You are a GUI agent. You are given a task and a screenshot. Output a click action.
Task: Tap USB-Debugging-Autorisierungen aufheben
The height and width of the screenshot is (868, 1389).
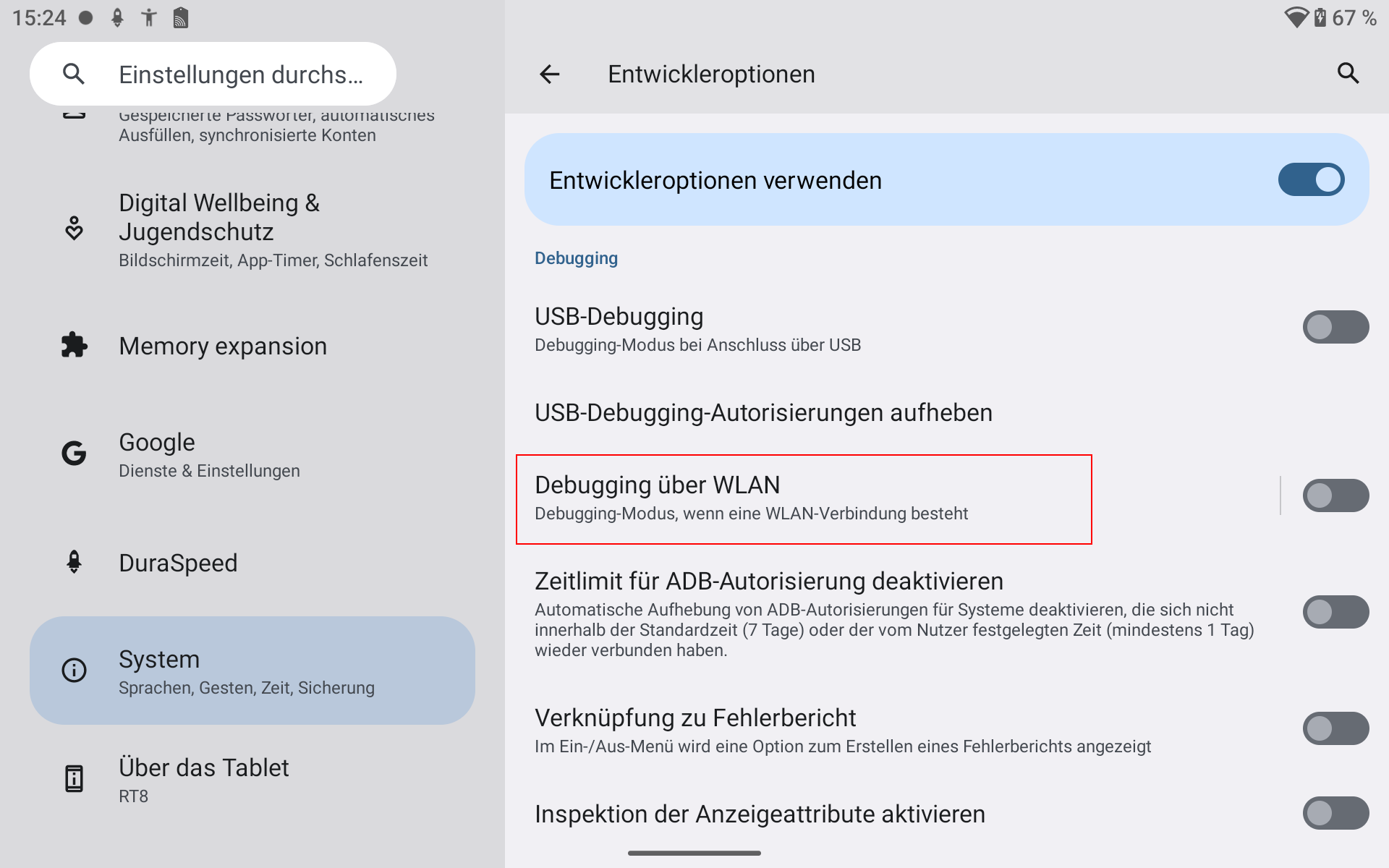click(x=763, y=412)
